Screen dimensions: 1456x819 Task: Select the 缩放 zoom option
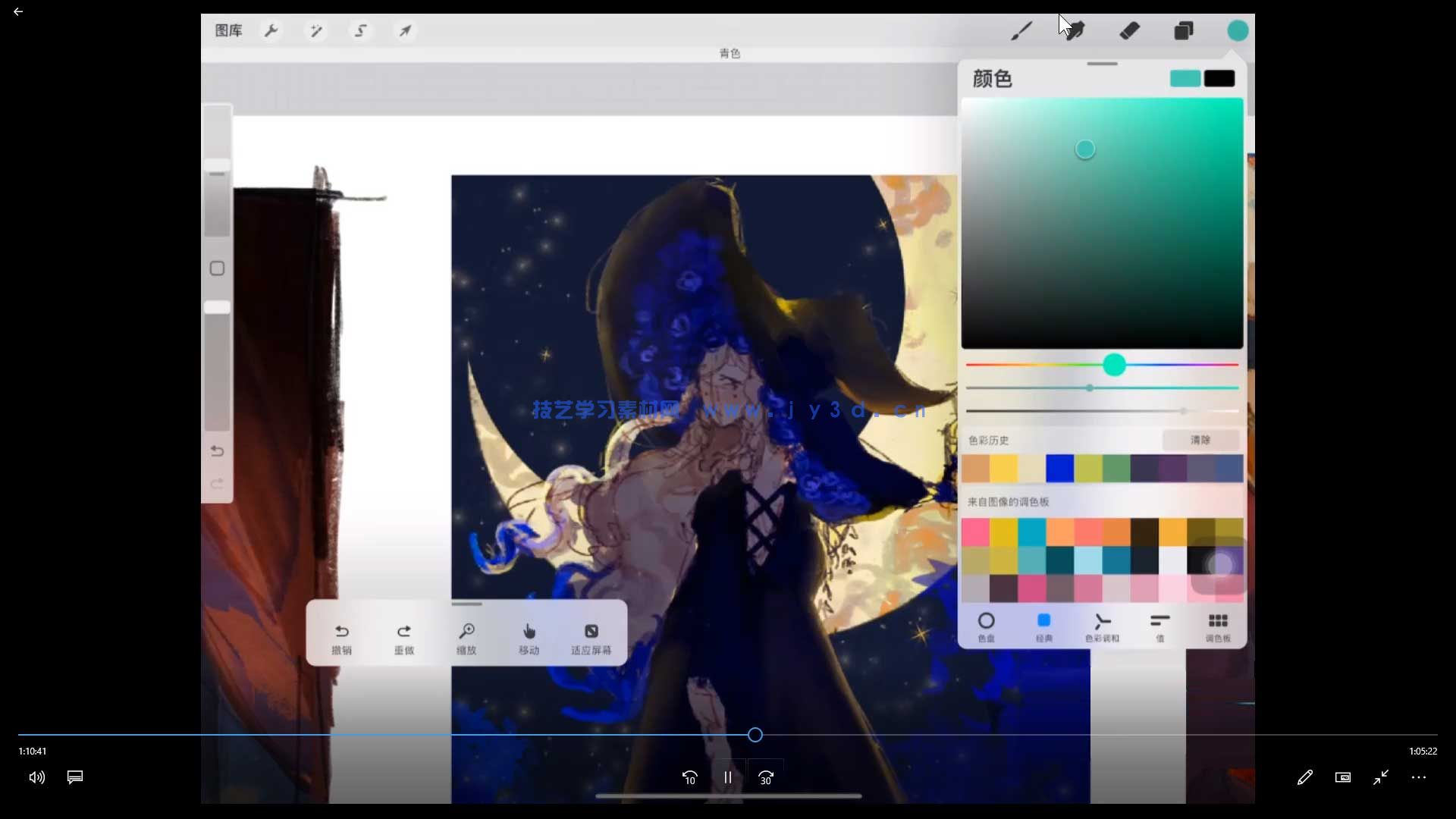point(466,639)
